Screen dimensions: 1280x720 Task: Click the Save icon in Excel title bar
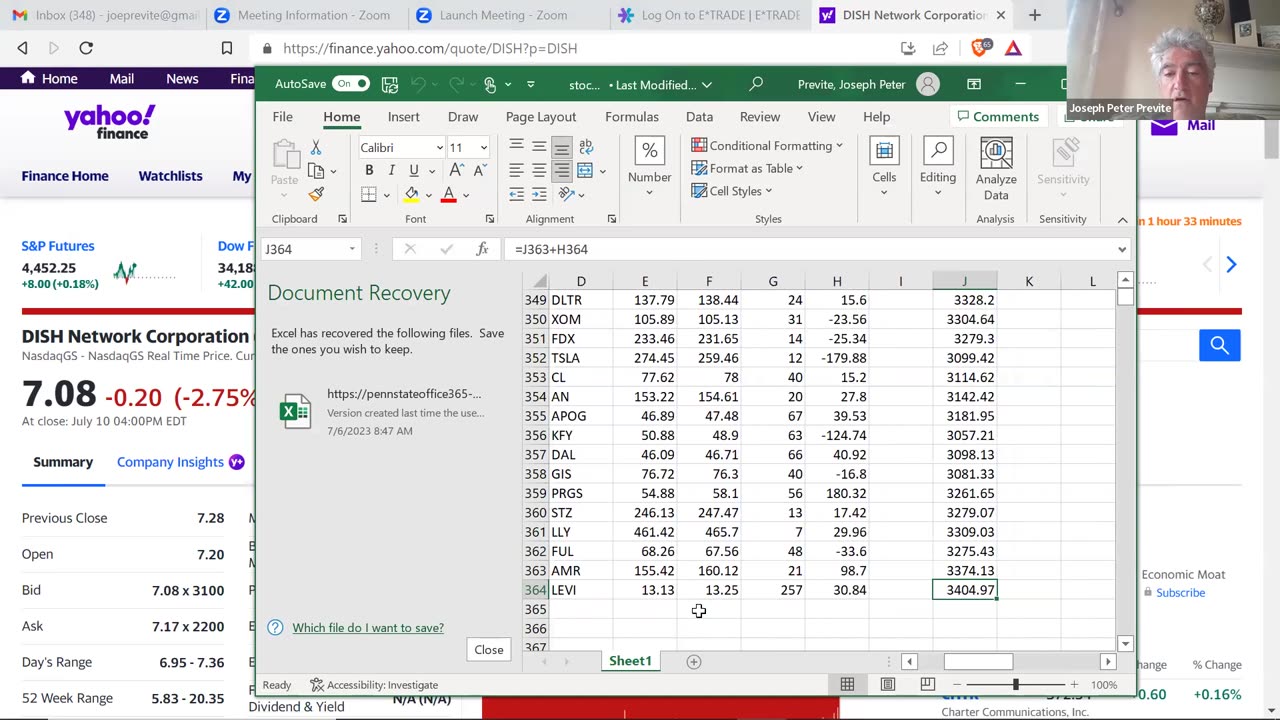coord(390,85)
